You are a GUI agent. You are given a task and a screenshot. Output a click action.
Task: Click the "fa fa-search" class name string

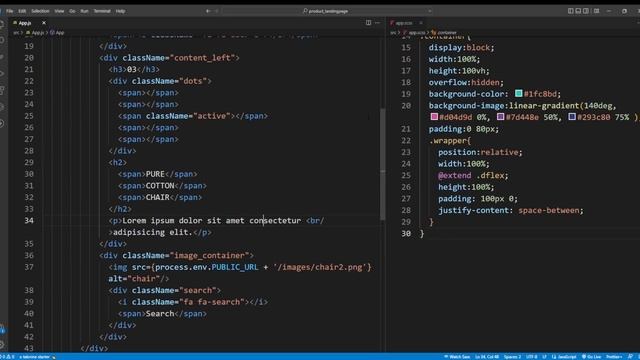point(212,302)
